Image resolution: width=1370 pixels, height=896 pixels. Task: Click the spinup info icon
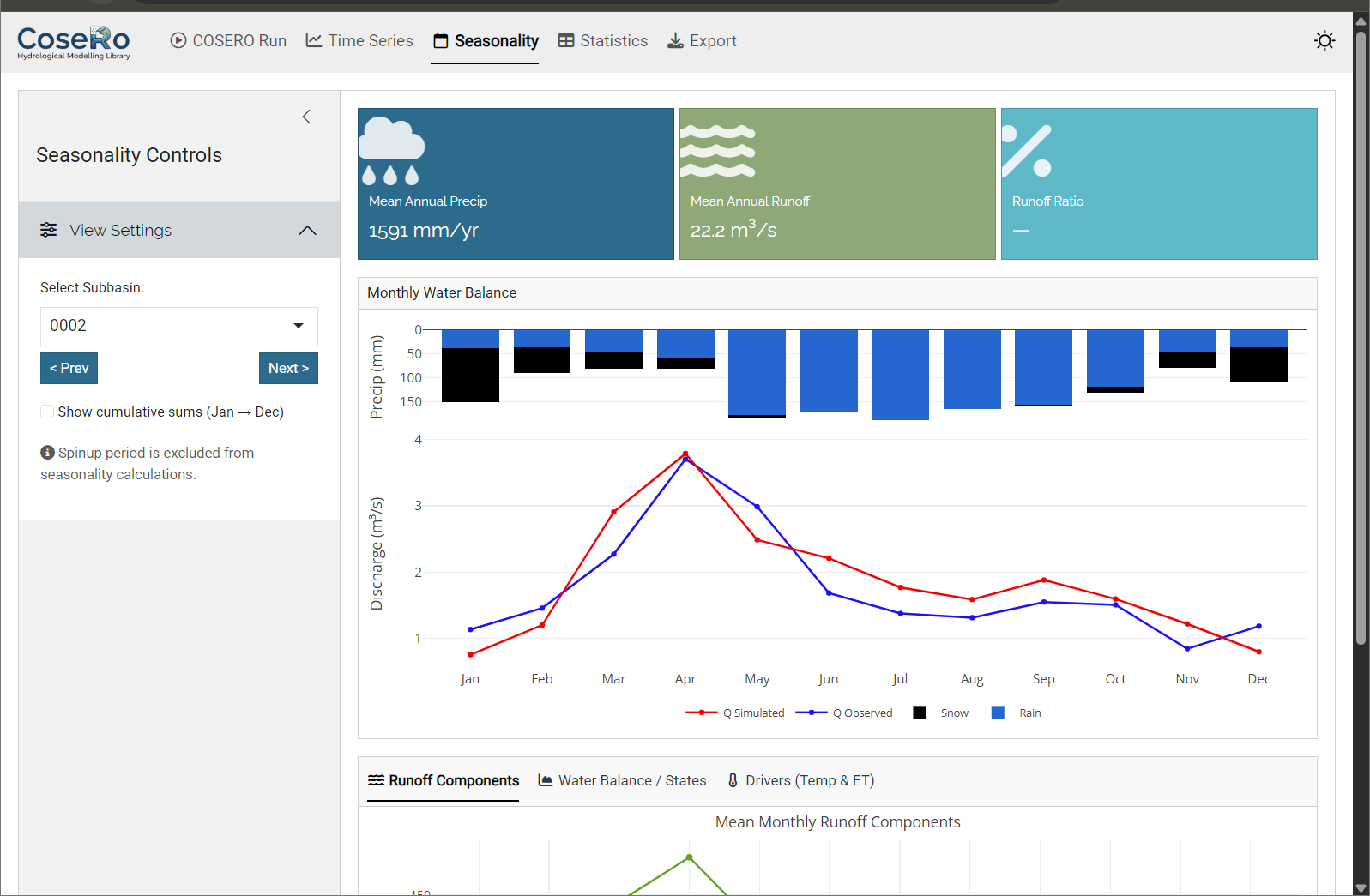tap(48, 453)
